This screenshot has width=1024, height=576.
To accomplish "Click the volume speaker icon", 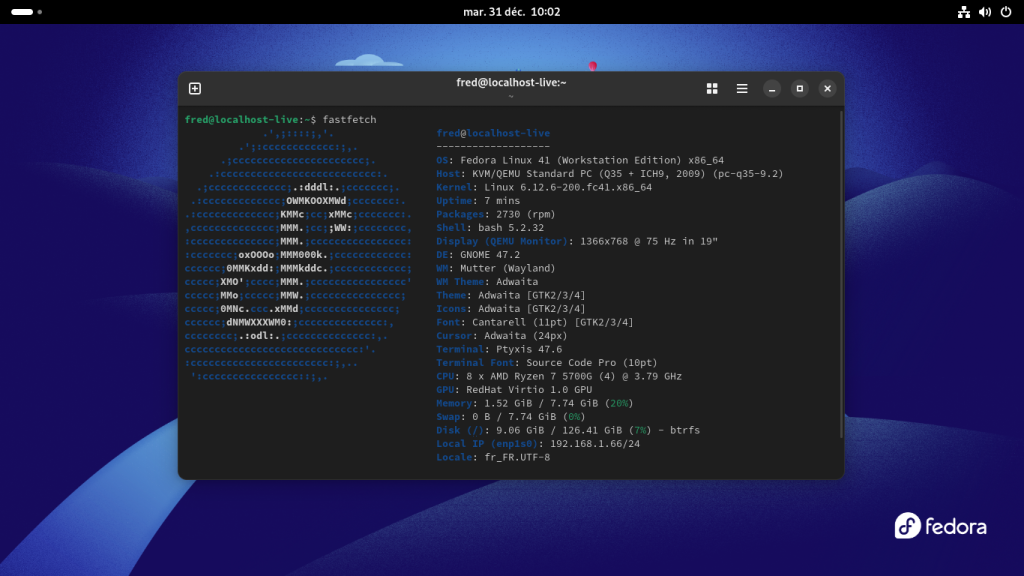I will 985,12.
